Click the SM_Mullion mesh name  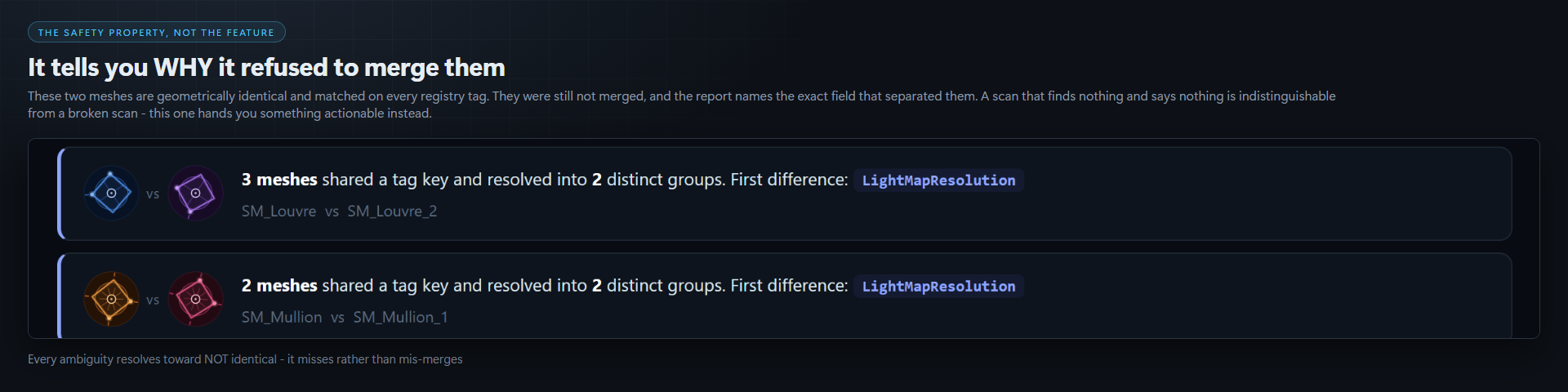click(x=282, y=318)
